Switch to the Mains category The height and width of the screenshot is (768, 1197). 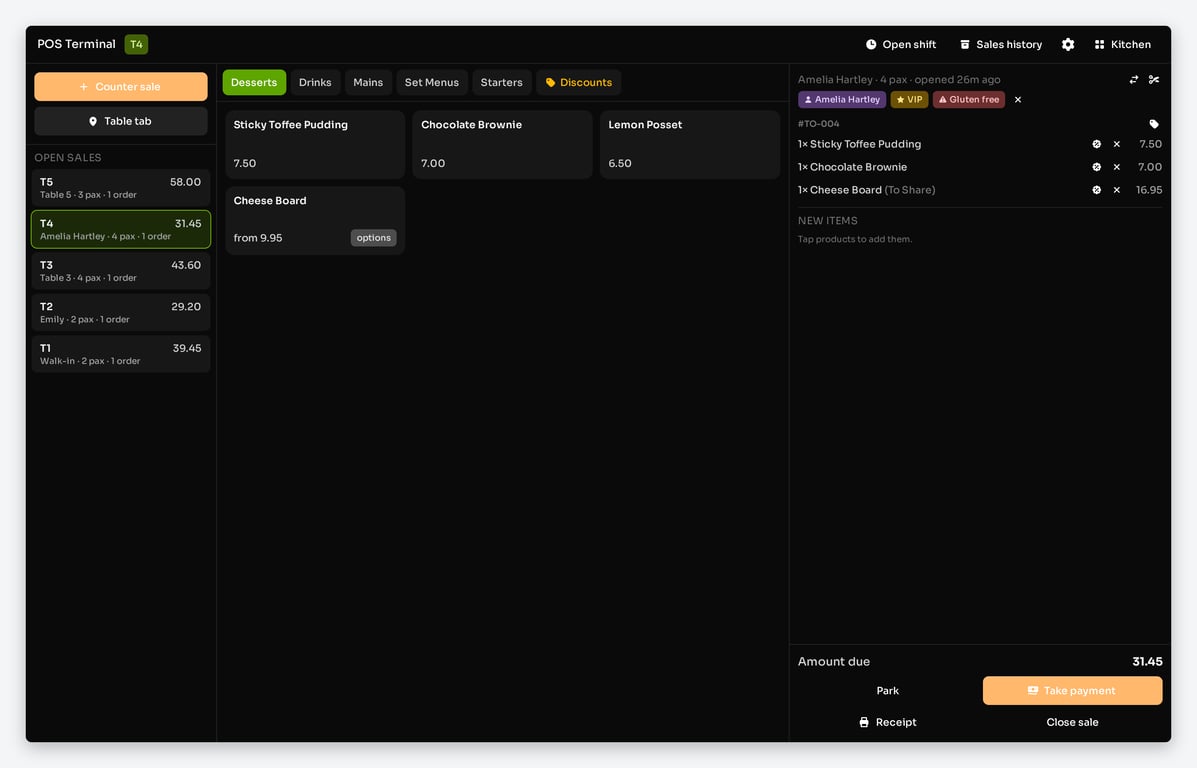pos(368,82)
